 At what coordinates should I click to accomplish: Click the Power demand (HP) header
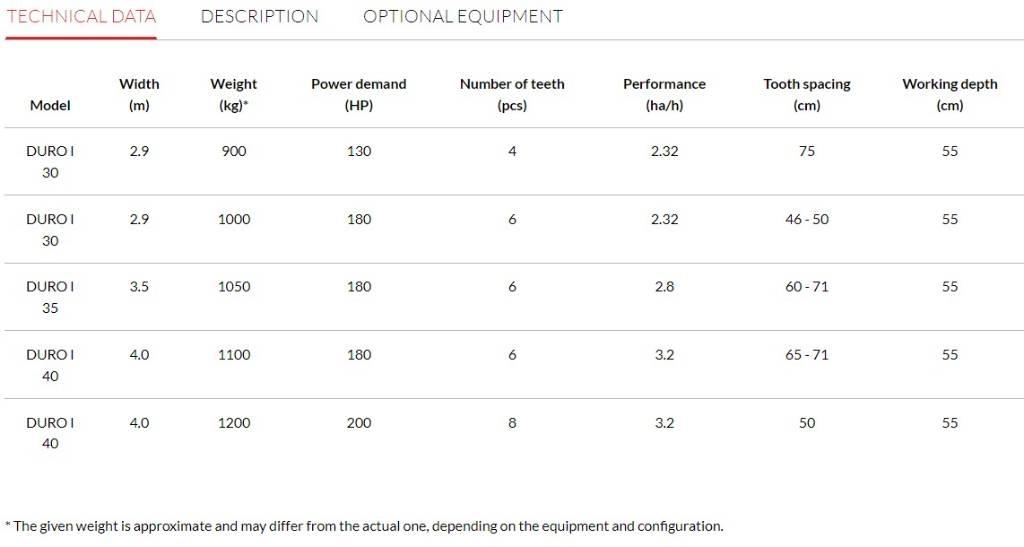(x=358, y=94)
